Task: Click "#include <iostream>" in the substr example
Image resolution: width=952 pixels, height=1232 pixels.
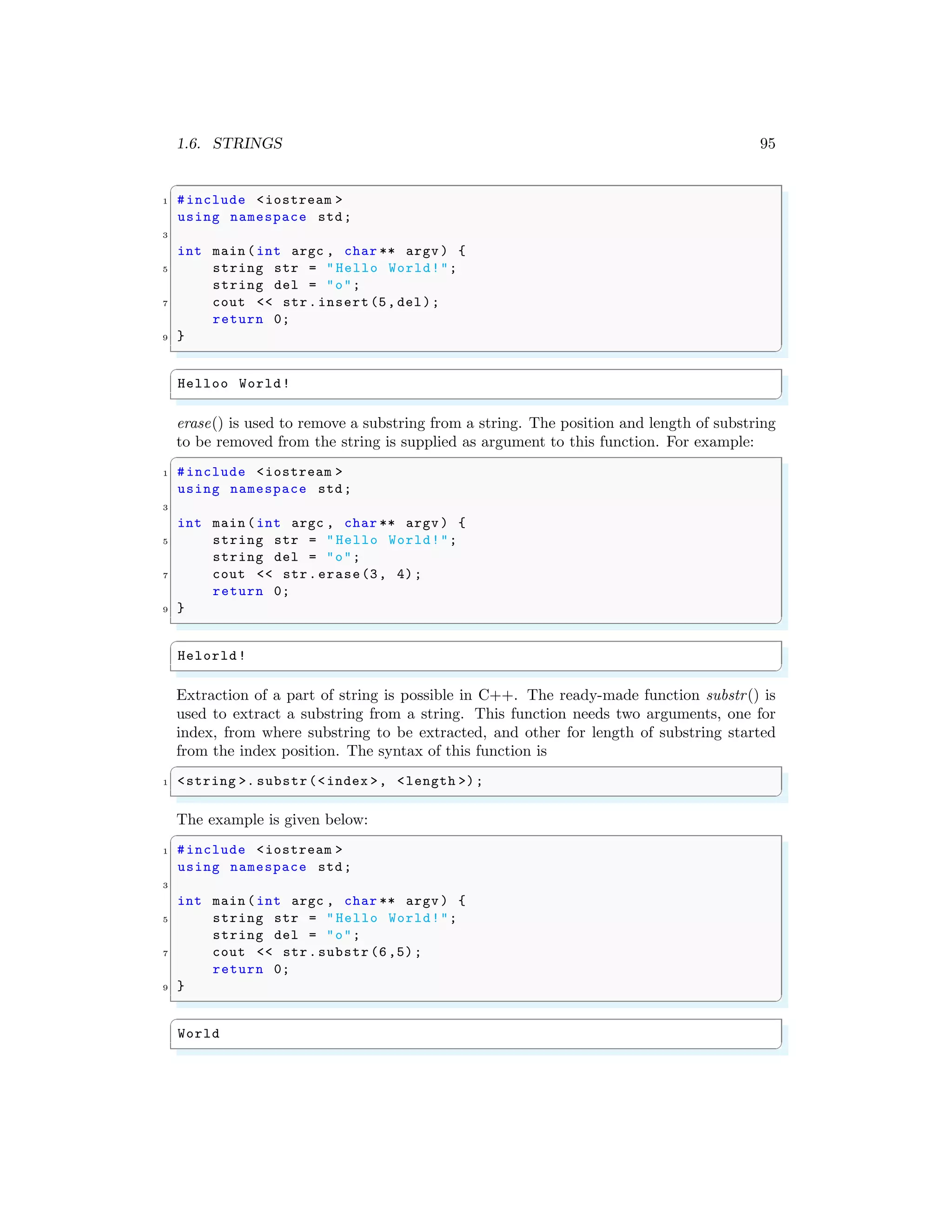Action: 260,850
